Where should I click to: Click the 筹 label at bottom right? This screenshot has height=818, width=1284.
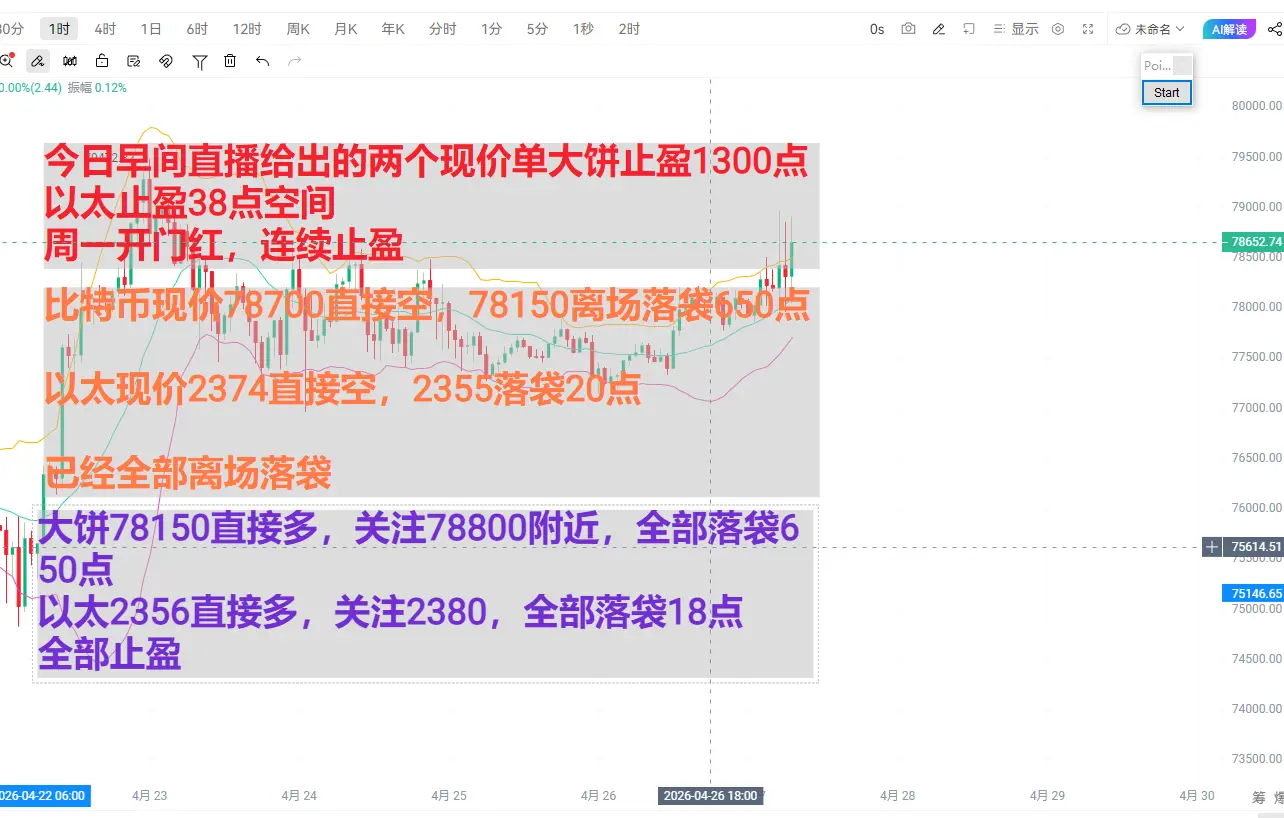pos(1258,797)
